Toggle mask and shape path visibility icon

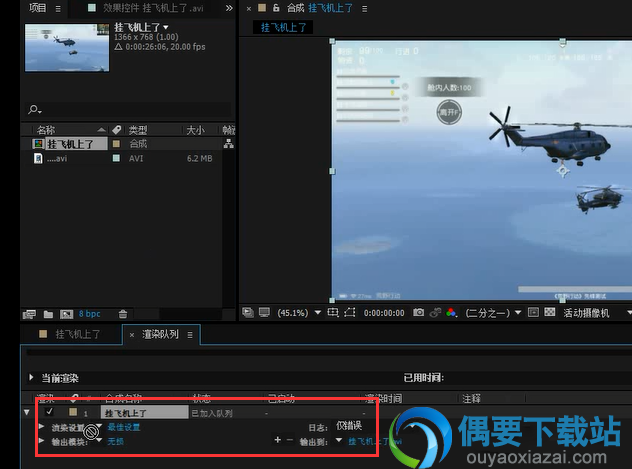349,312
